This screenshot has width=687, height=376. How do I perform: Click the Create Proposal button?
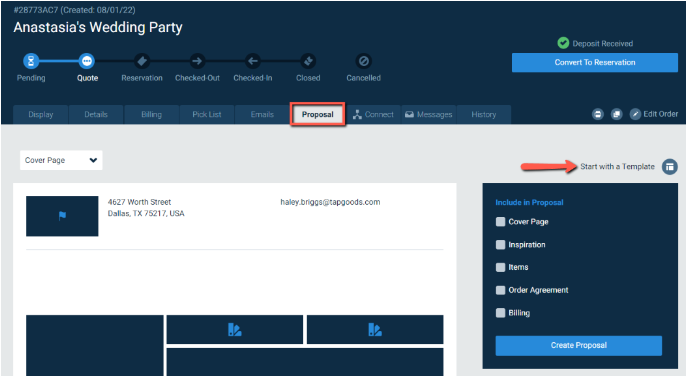578,345
